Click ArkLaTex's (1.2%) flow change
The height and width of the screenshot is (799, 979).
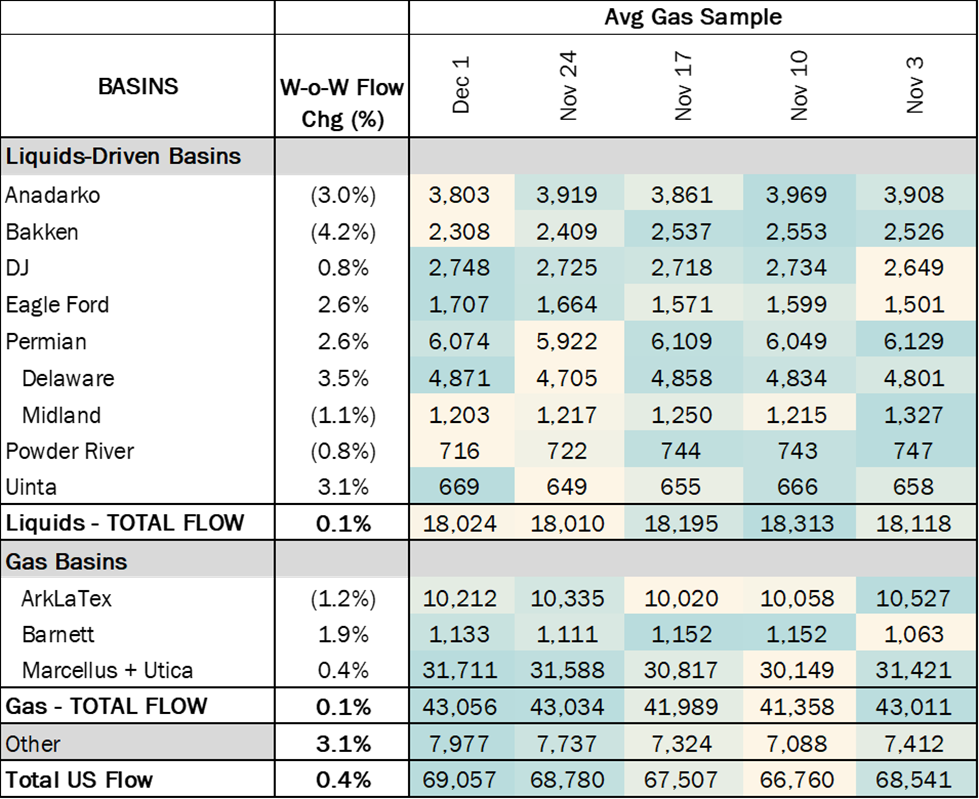[343, 599]
